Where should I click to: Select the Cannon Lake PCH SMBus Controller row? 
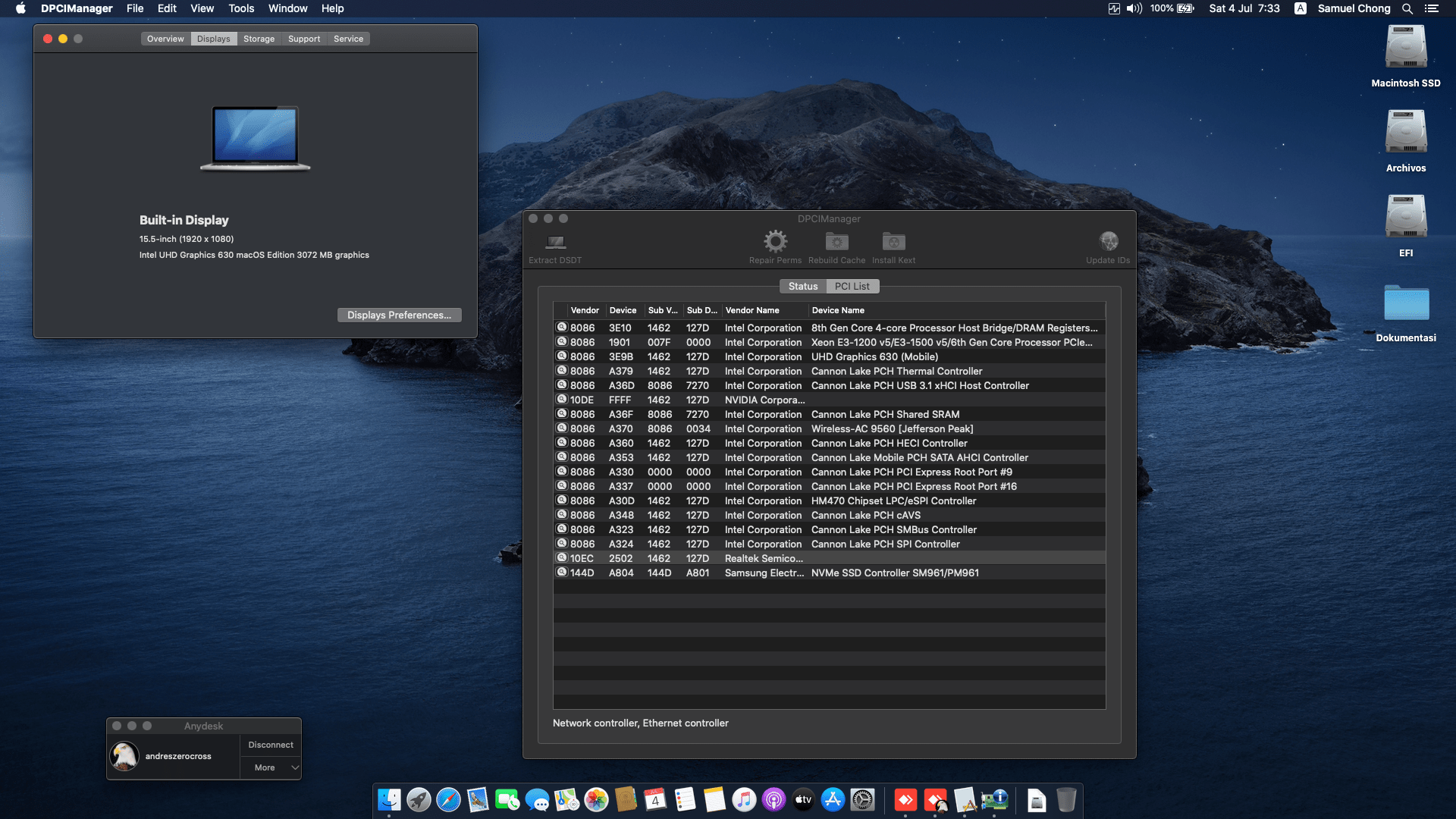[x=829, y=529]
